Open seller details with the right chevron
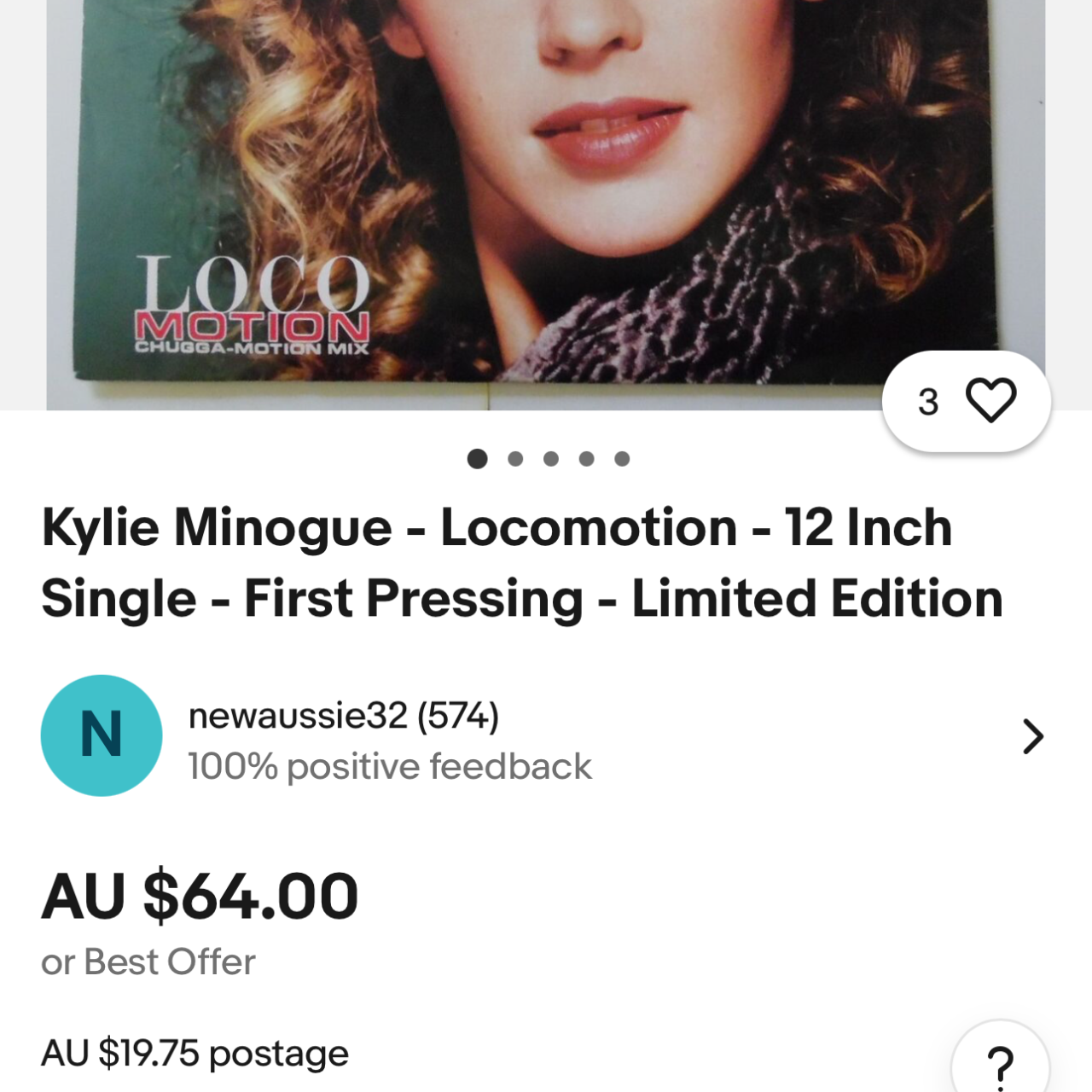Viewport: 1092px width, 1092px height. coord(1032,736)
